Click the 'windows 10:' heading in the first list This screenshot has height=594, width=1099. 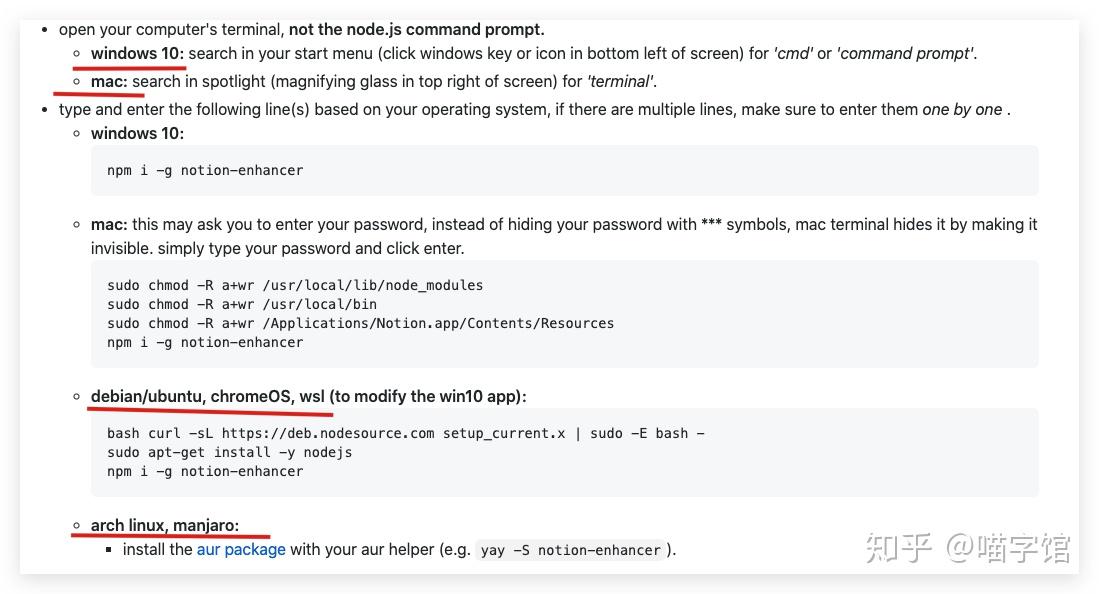137,53
